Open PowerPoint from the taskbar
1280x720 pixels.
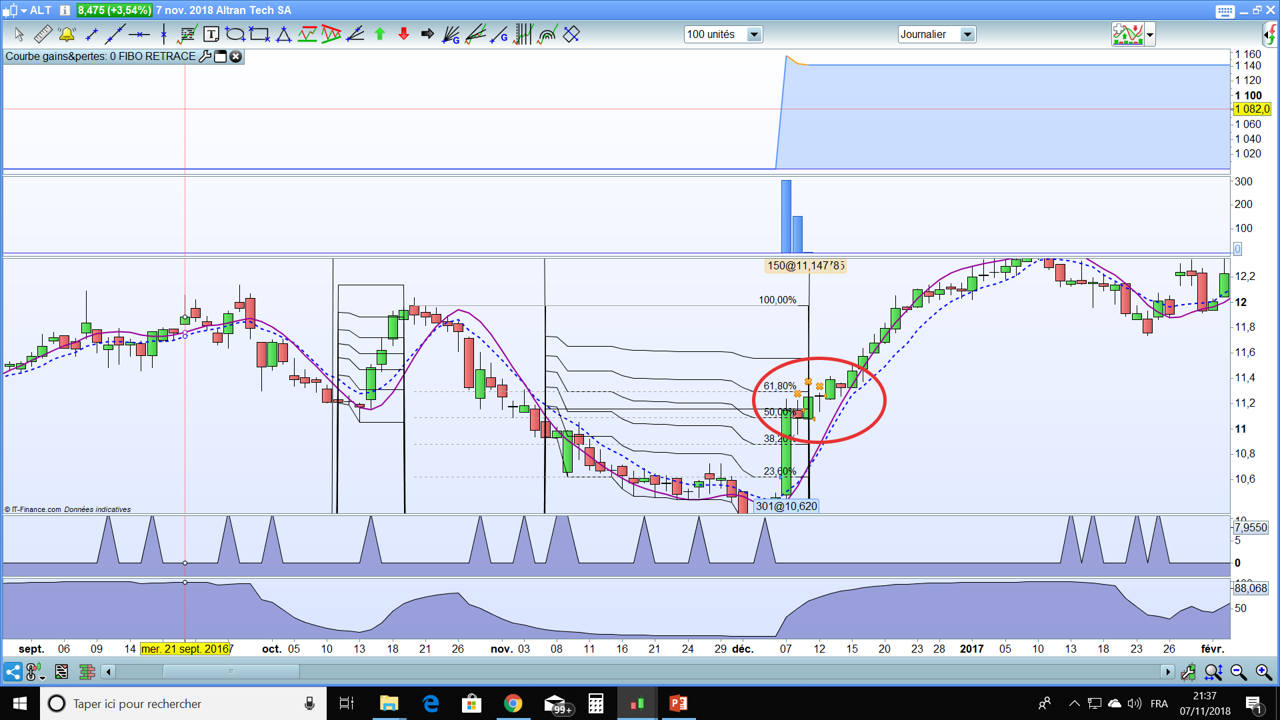tap(678, 704)
